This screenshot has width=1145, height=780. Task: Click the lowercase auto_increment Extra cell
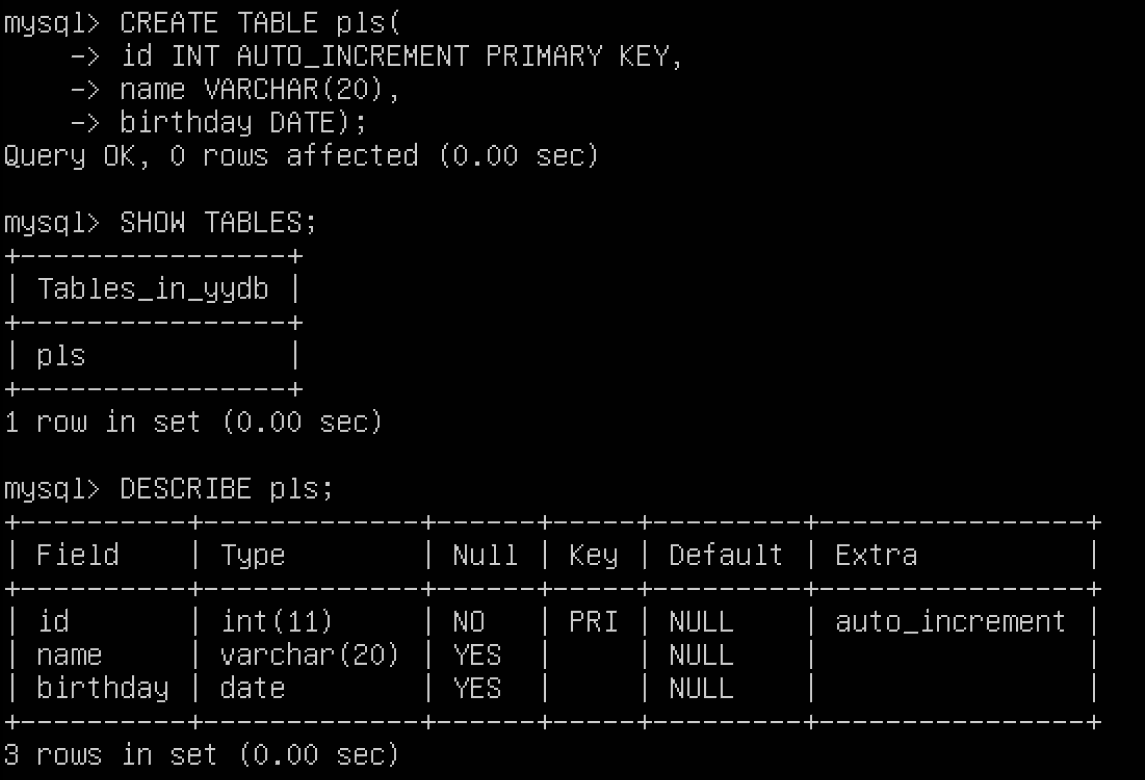pos(950,622)
